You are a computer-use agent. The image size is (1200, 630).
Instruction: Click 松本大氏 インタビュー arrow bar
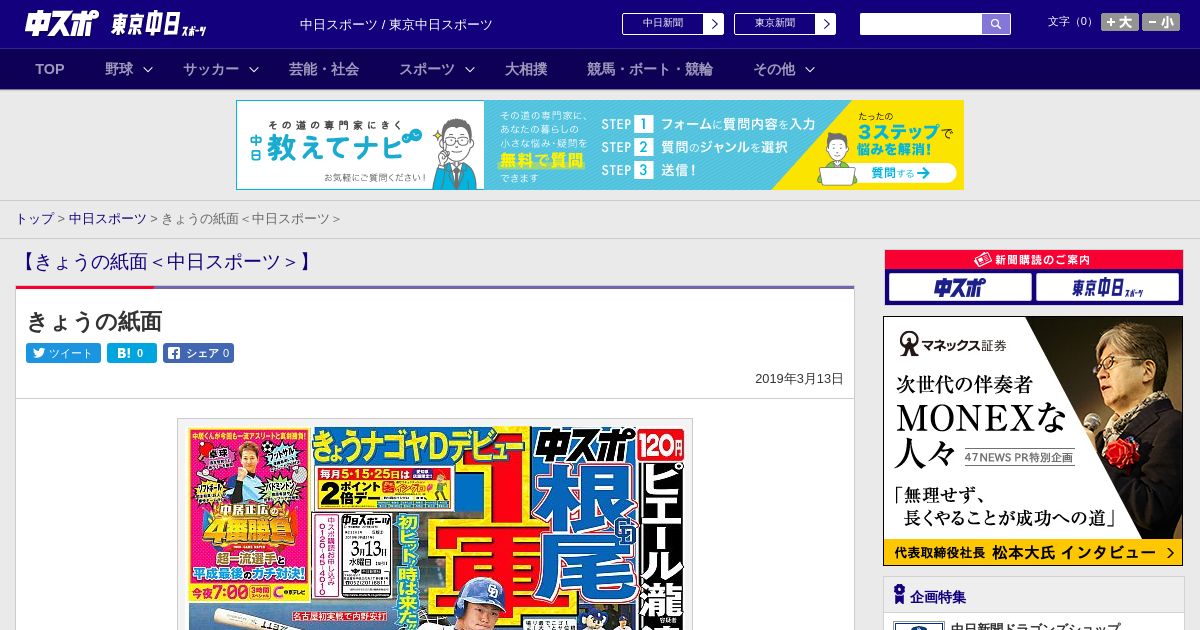click(1033, 553)
